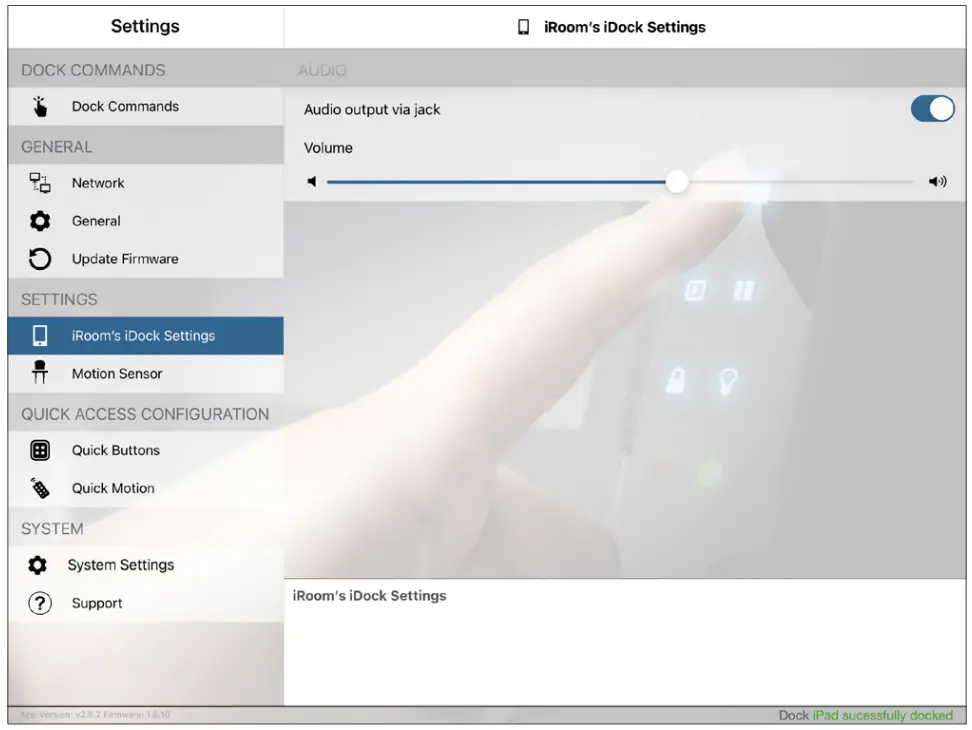Click the System Settings gear icon

(39, 564)
